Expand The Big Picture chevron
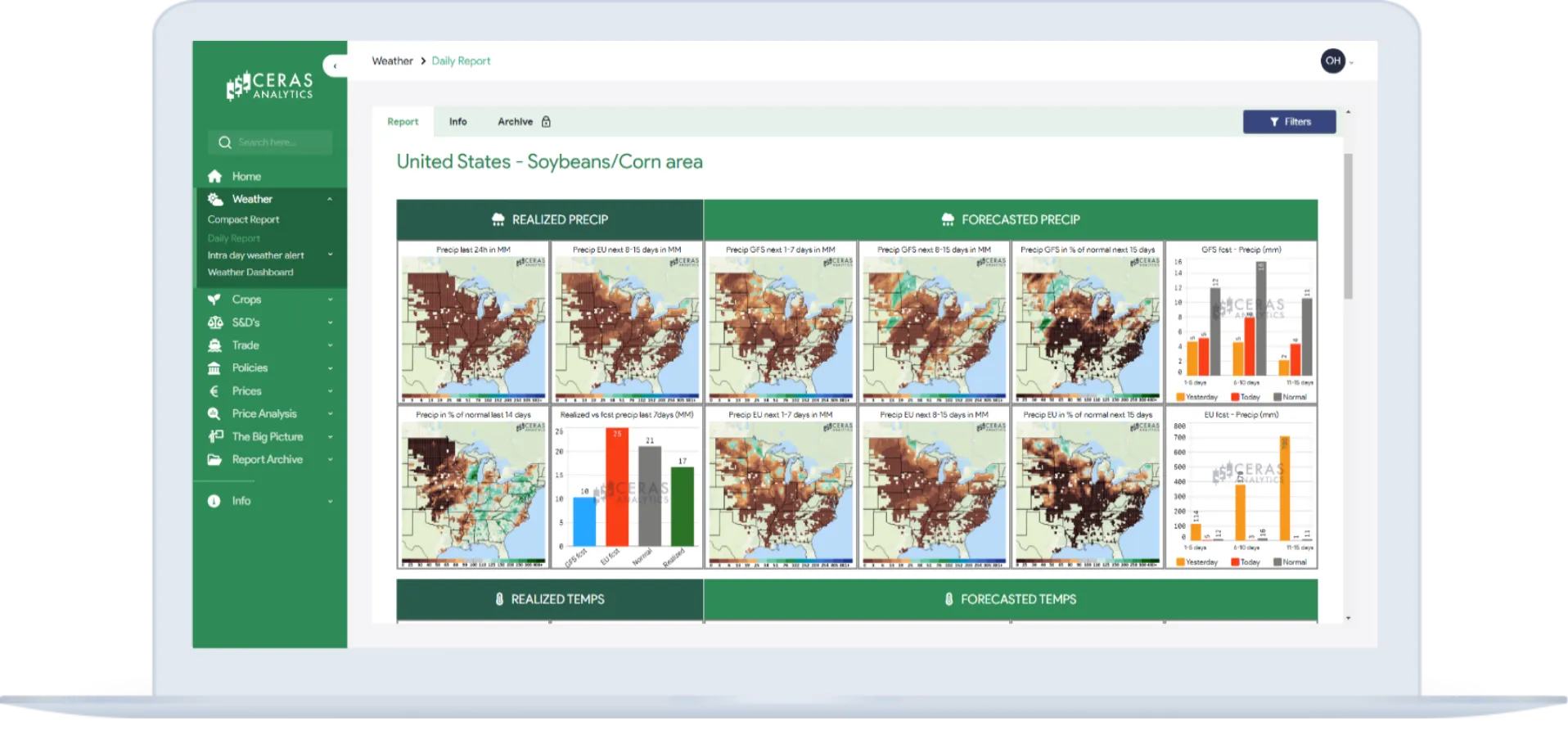The height and width of the screenshot is (735, 1568). 330,437
